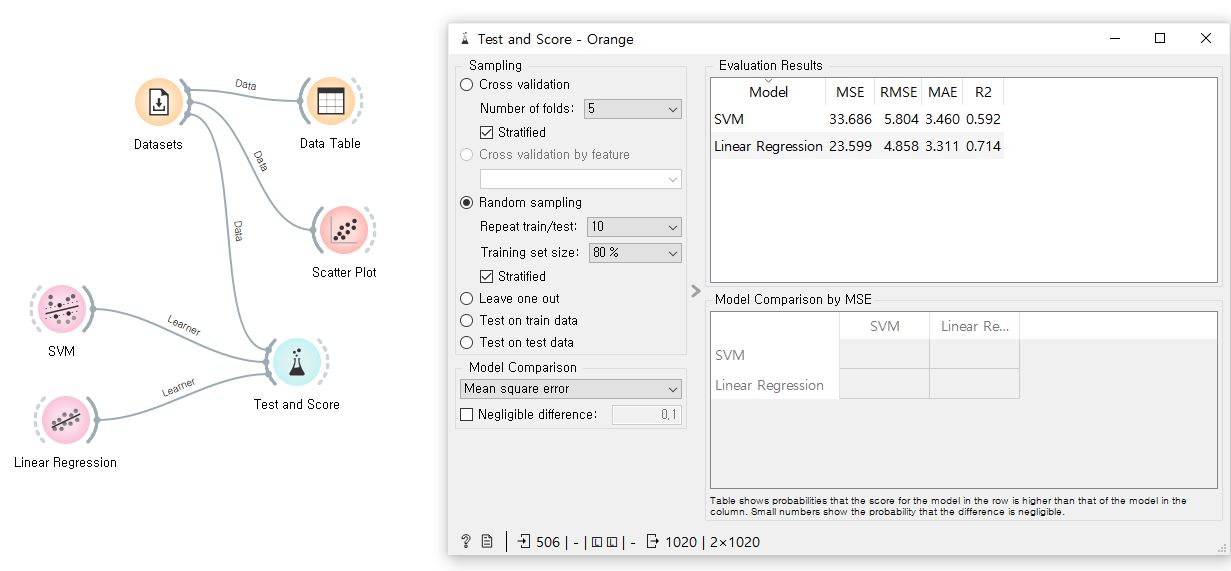This screenshot has width=1231, height=571.
Task: Open the Number of folds dropdown
Action: tap(632, 109)
